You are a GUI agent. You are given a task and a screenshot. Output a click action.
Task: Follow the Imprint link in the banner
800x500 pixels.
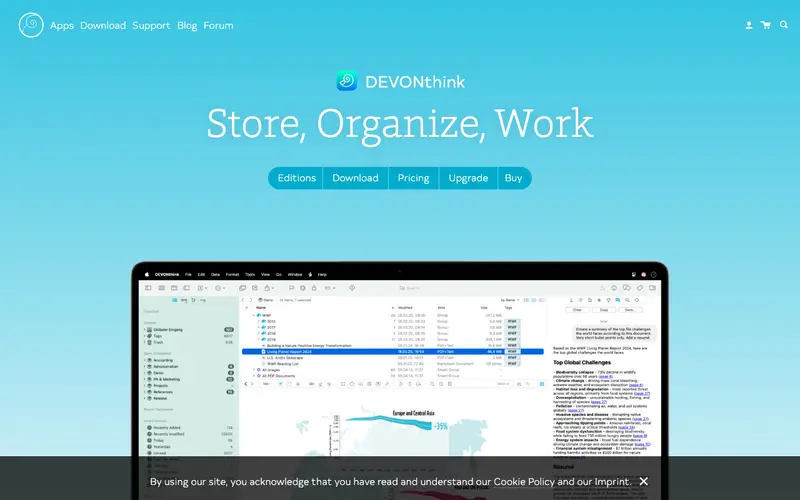pyautogui.click(x=612, y=482)
